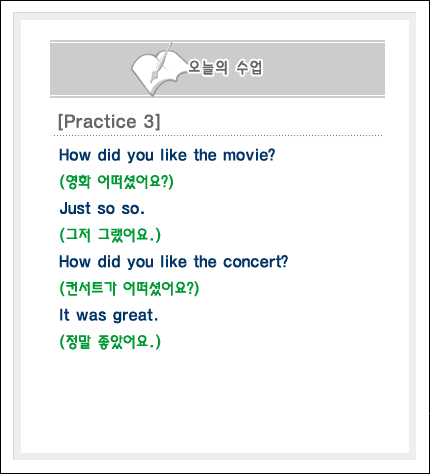Click the book and pen icon
This screenshot has height=474, width=430.
159,69
